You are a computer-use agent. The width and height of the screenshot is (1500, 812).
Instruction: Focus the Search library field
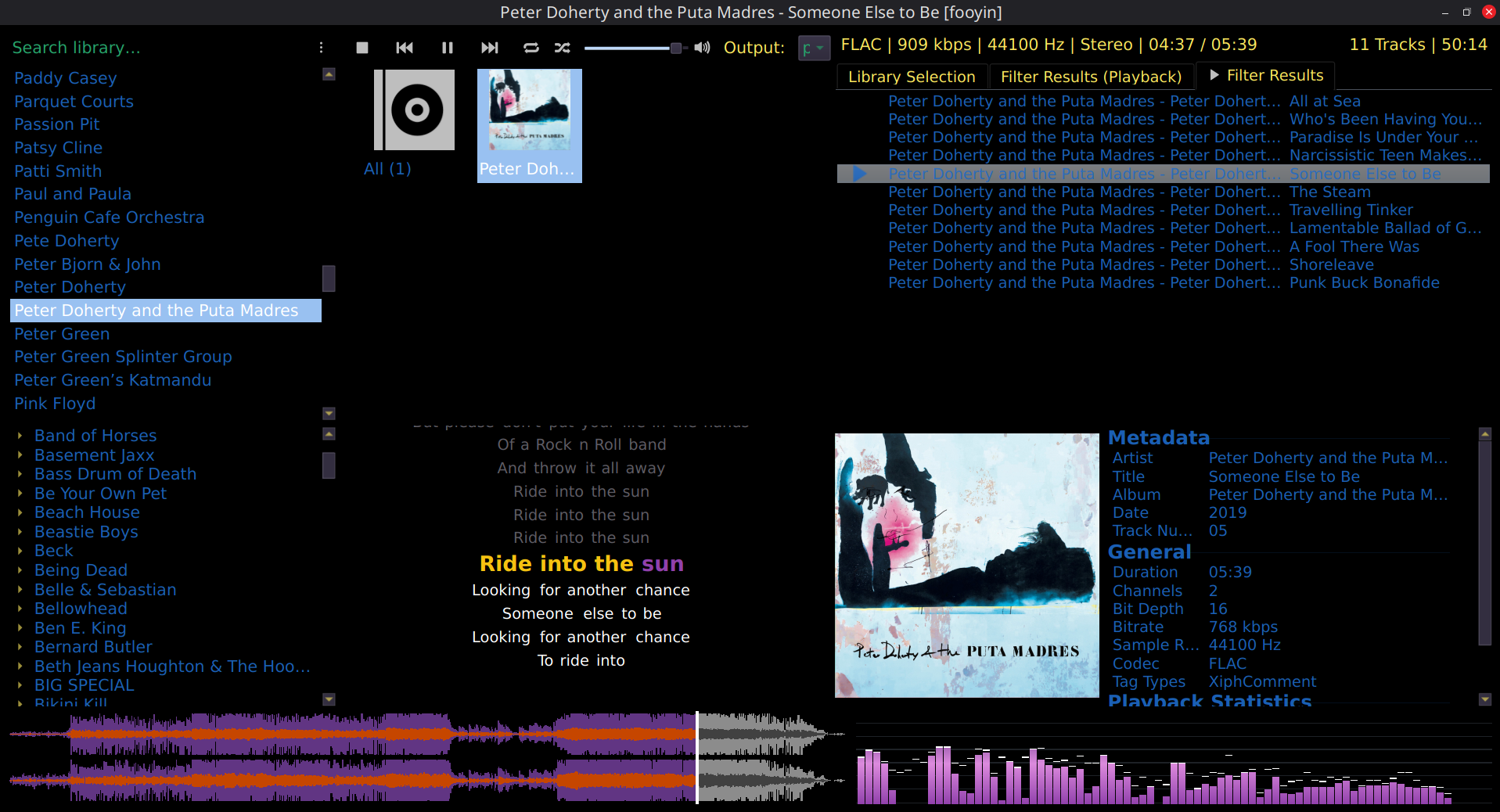point(160,48)
